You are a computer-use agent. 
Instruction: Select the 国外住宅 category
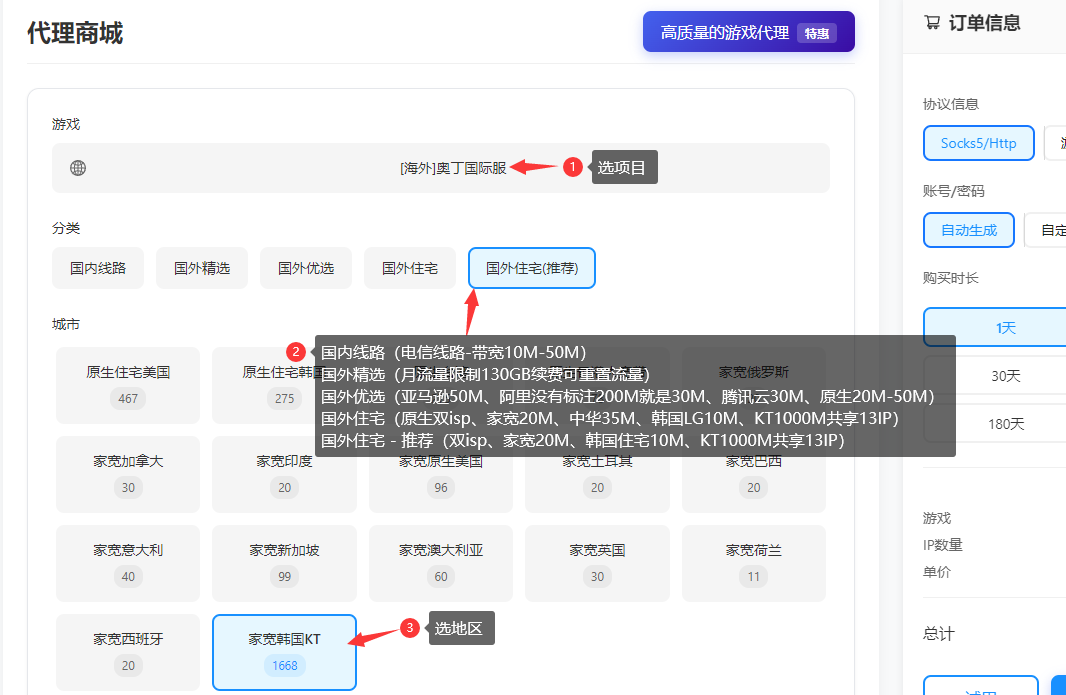coord(409,267)
